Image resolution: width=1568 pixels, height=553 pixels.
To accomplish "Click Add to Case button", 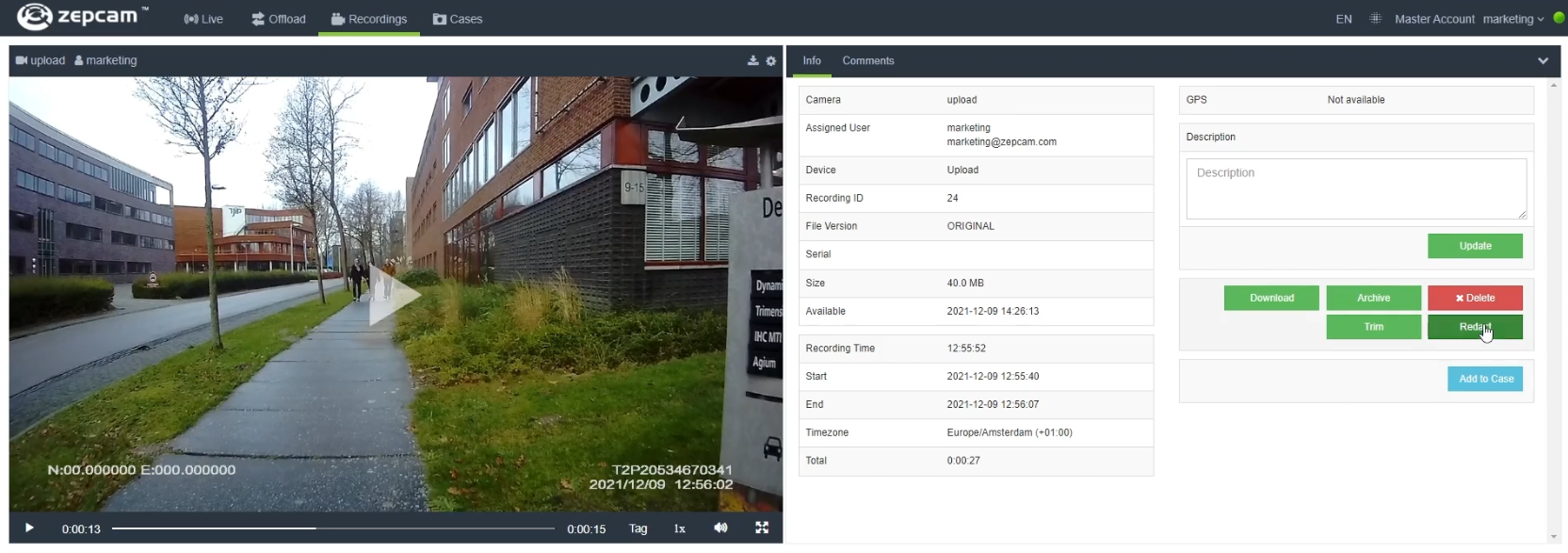I will (1485, 379).
